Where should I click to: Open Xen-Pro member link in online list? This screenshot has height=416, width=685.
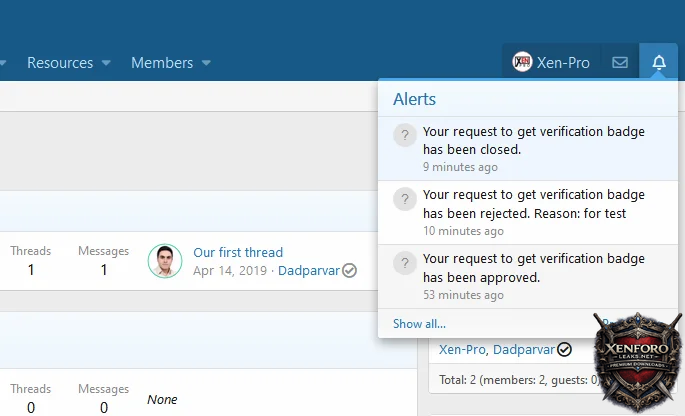click(x=461, y=350)
